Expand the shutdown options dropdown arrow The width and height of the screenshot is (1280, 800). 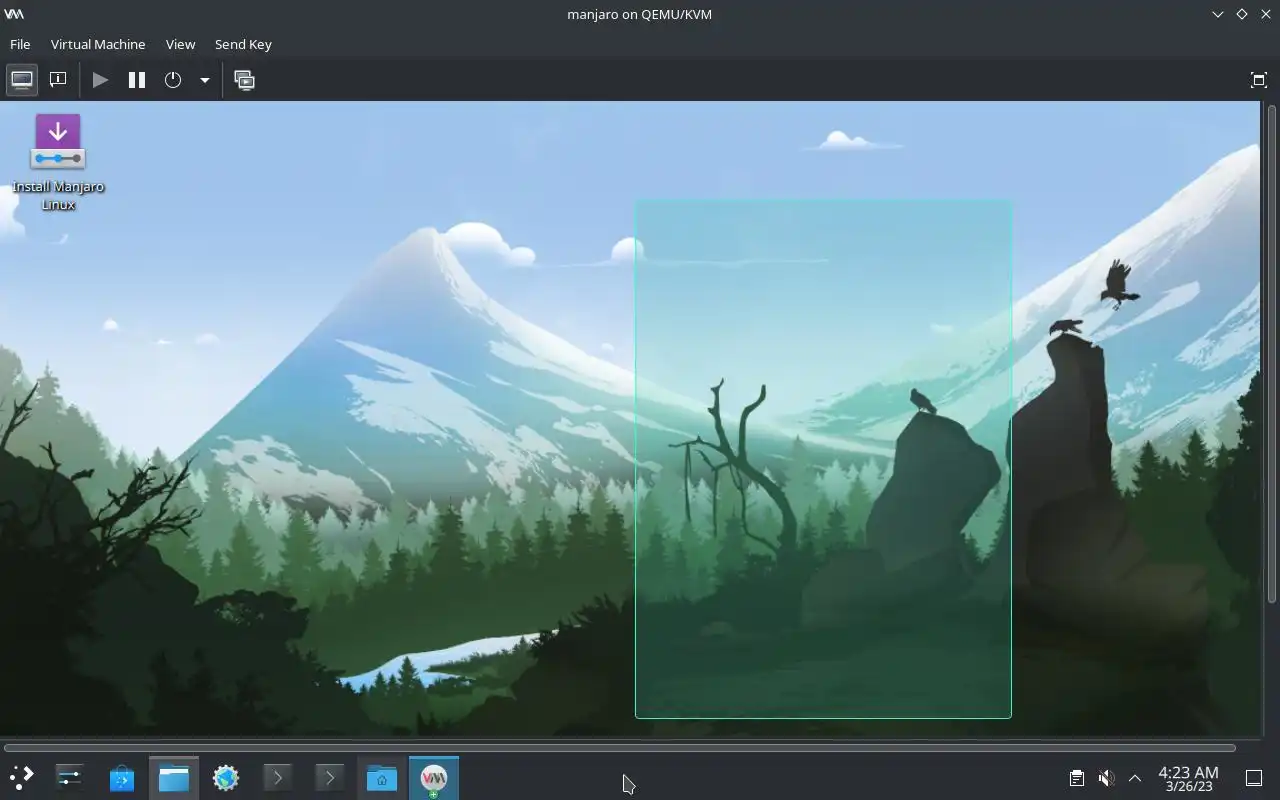click(x=204, y=80)
